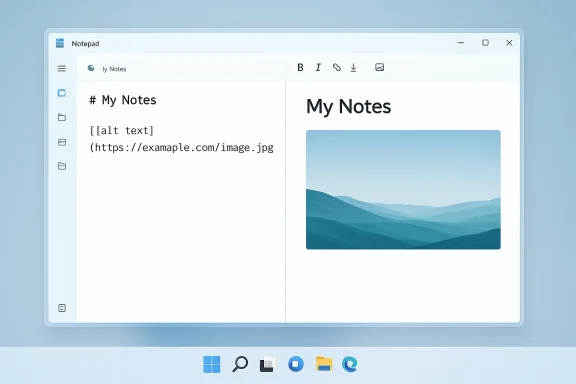Open the Windows Start menu

[212, 364]
